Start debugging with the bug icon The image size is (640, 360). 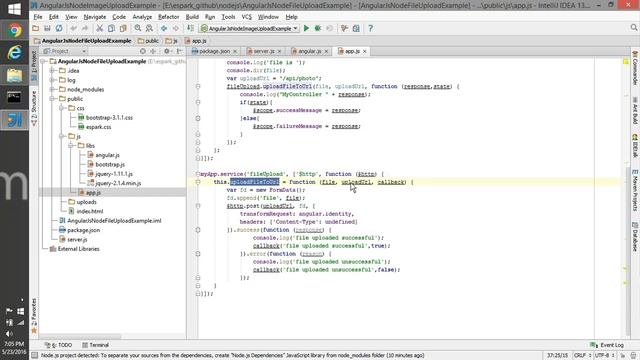click(318, 28)
